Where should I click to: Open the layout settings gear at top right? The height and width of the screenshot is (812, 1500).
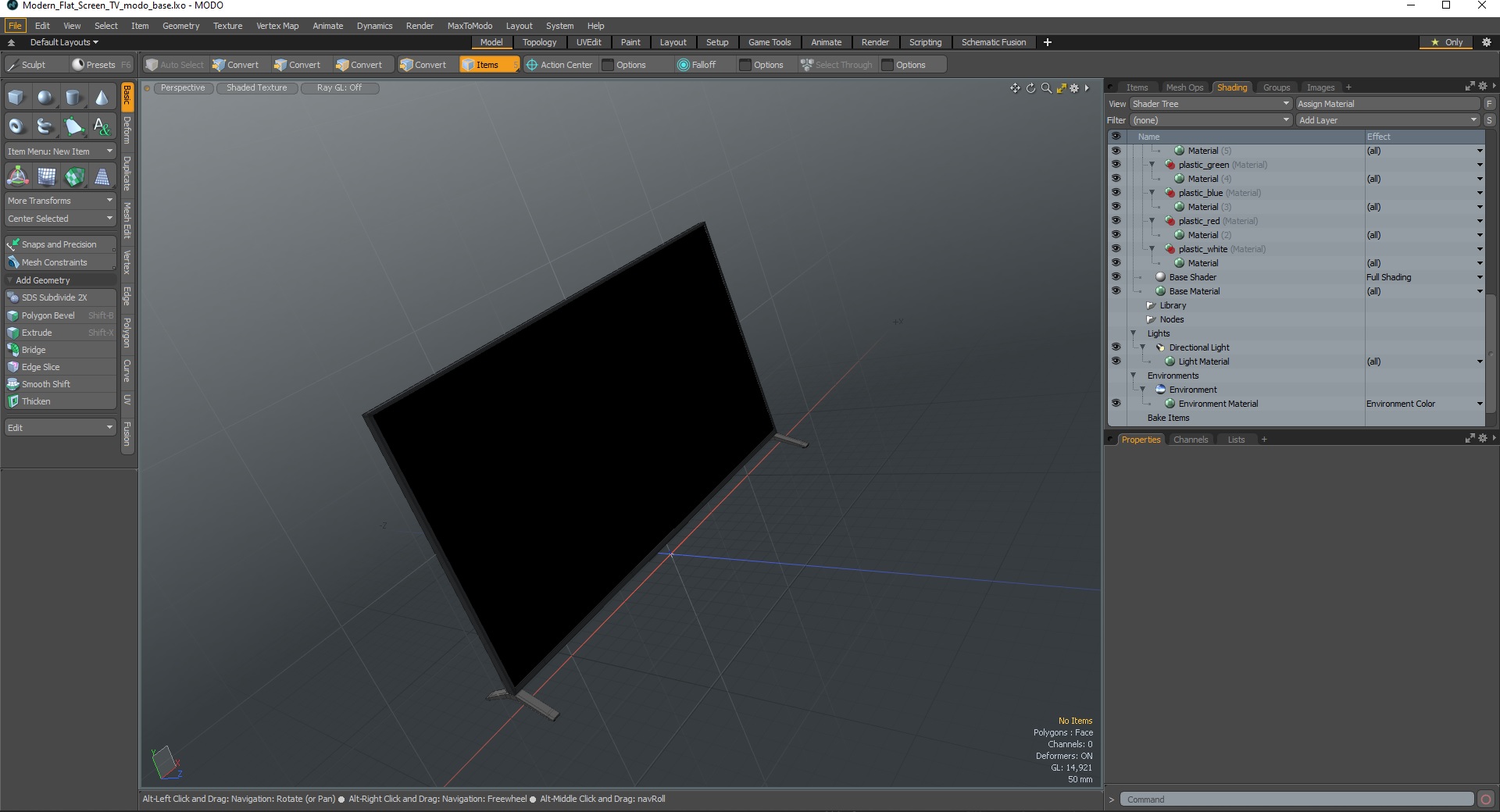coord(1487,42)
